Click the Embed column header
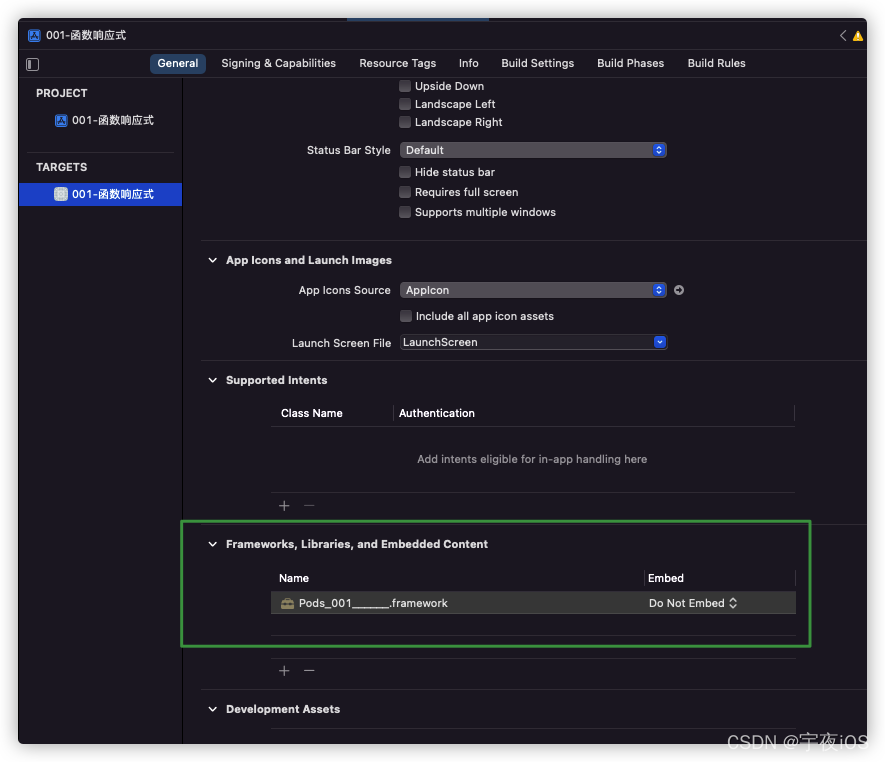The width and height of the screenshot is (885, 762). 665,579
